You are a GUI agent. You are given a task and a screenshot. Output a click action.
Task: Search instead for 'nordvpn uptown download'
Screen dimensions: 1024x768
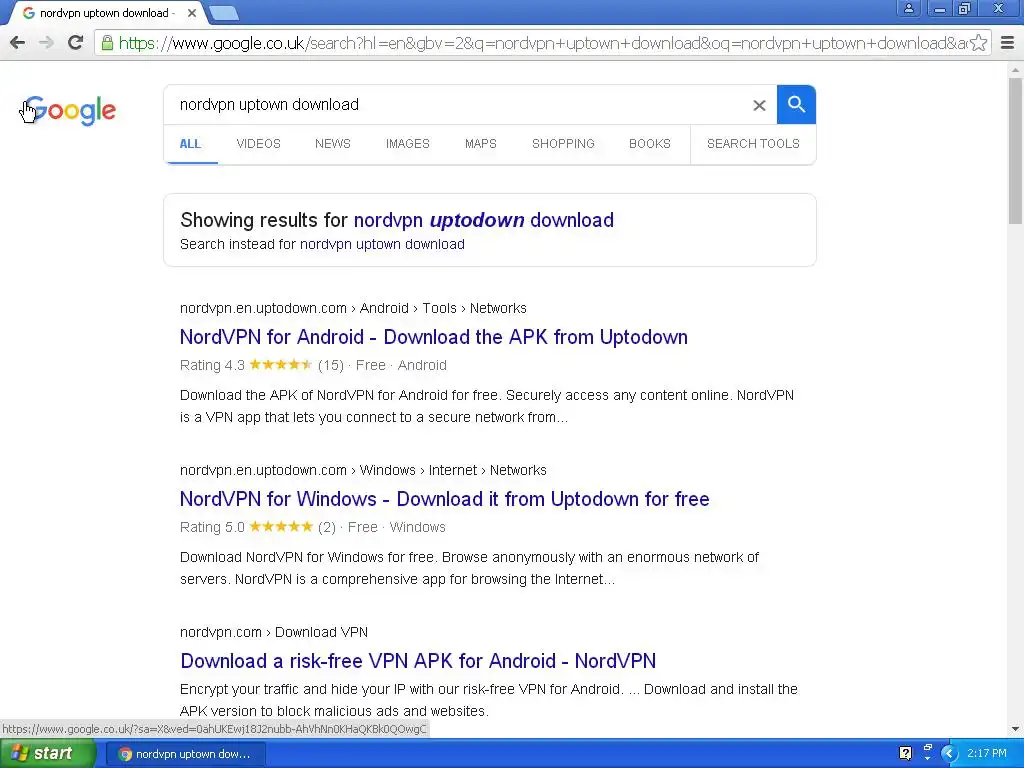[x=382, y=244]
